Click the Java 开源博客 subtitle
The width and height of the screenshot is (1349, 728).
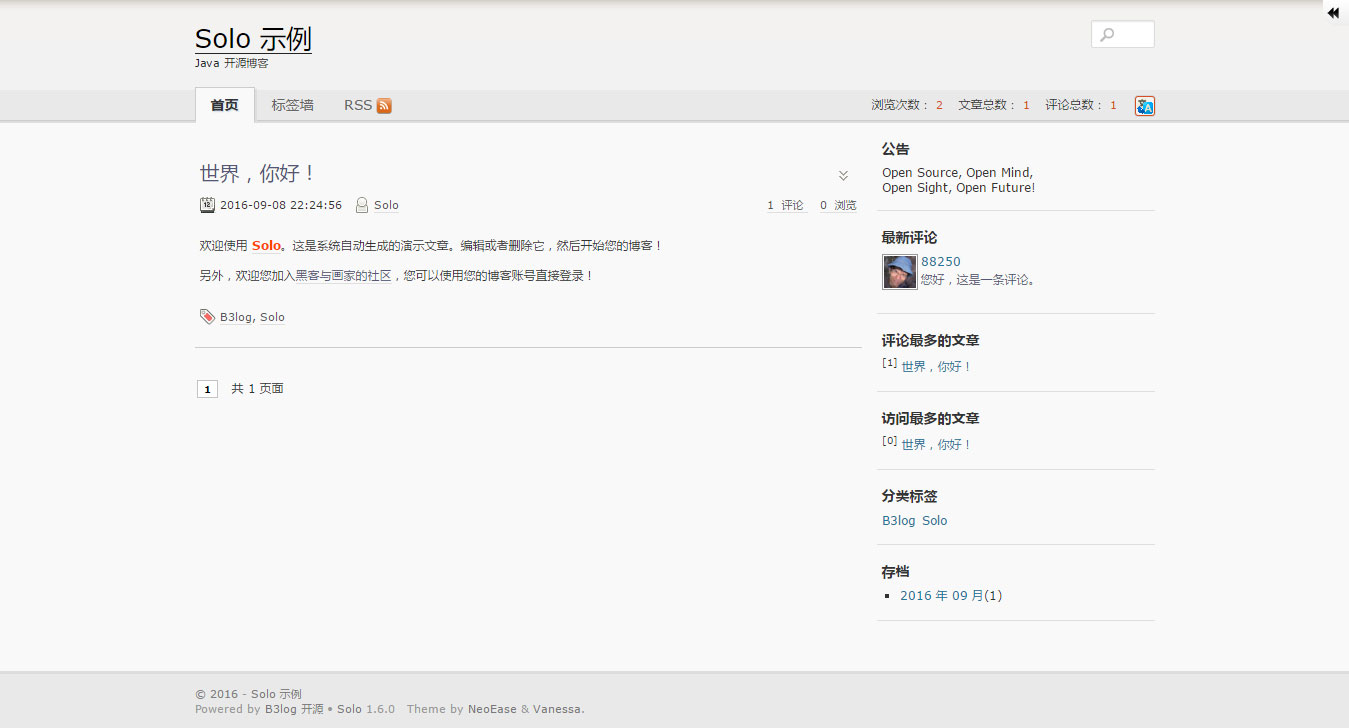click(232, 63)
